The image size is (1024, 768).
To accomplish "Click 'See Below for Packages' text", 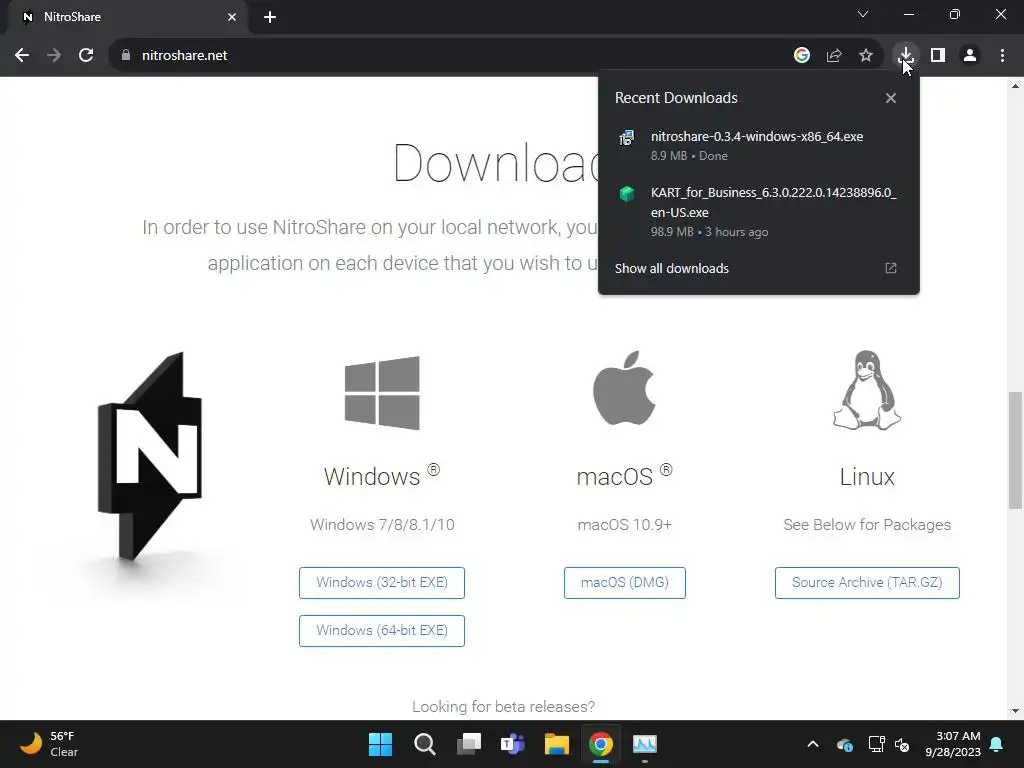I will [867, 524].
